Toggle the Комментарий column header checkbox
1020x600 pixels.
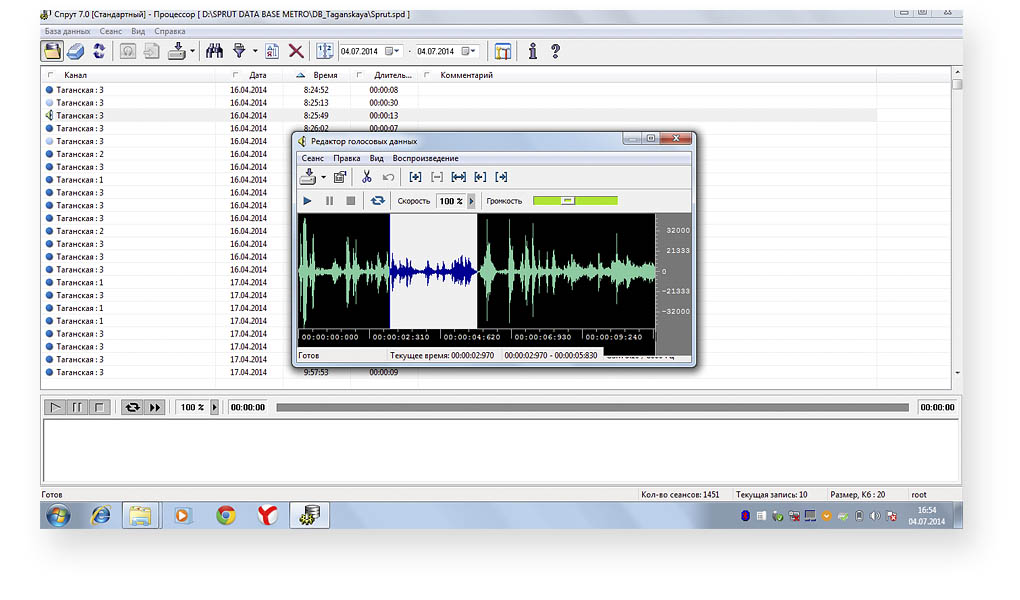coord(427,75)
